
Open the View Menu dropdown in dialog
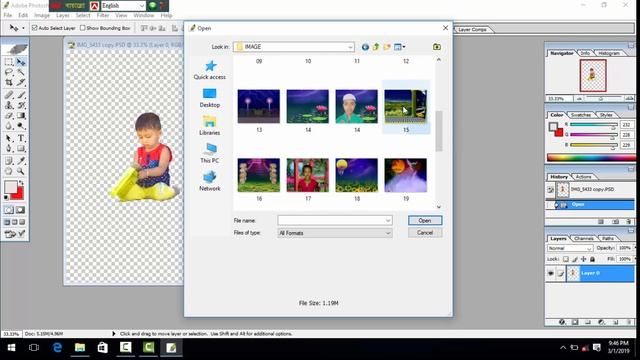(x=400, y=47)
